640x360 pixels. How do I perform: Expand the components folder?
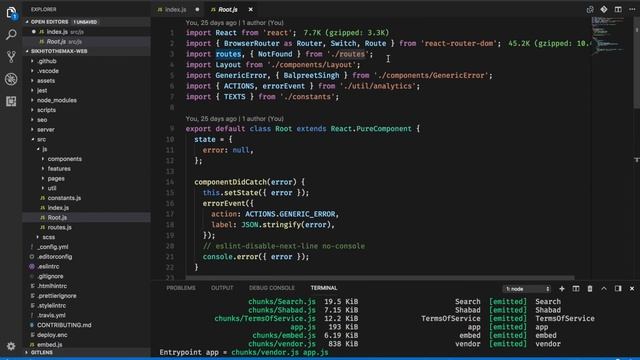tap(64, 159)
